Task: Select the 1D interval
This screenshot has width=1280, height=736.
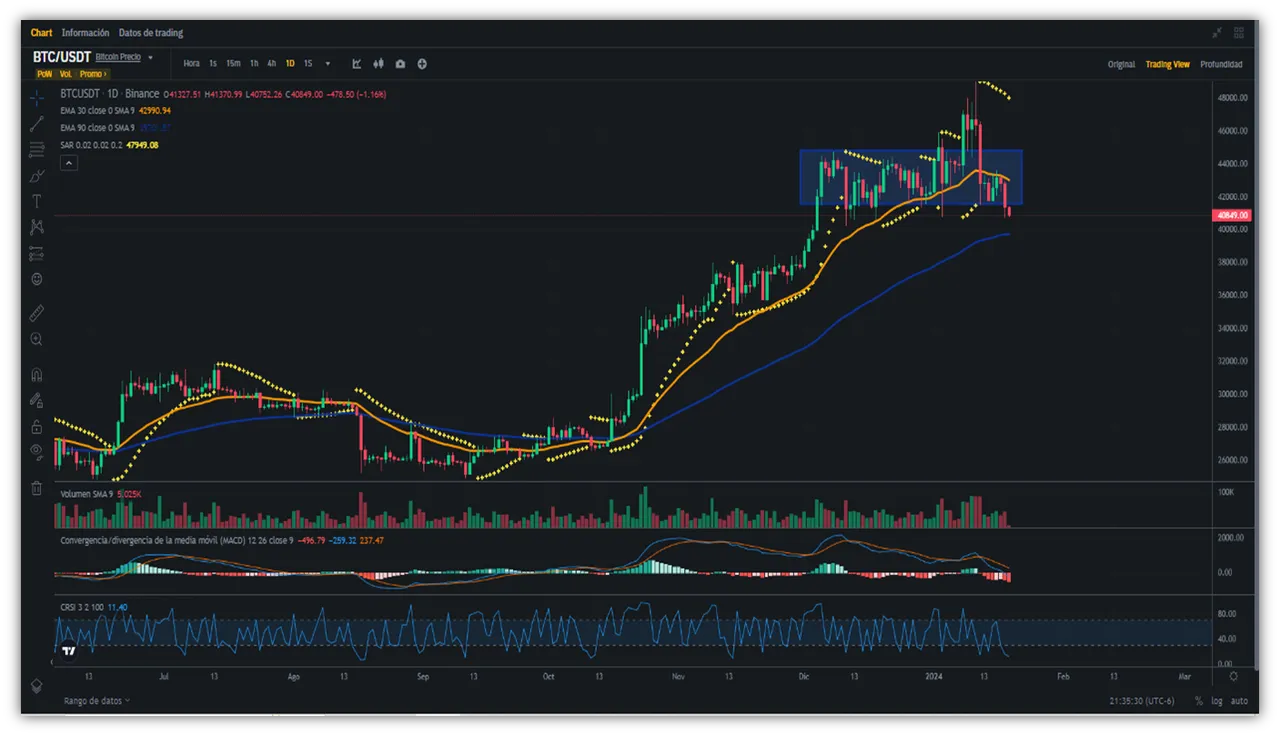Action: click(x=290, y=63)
